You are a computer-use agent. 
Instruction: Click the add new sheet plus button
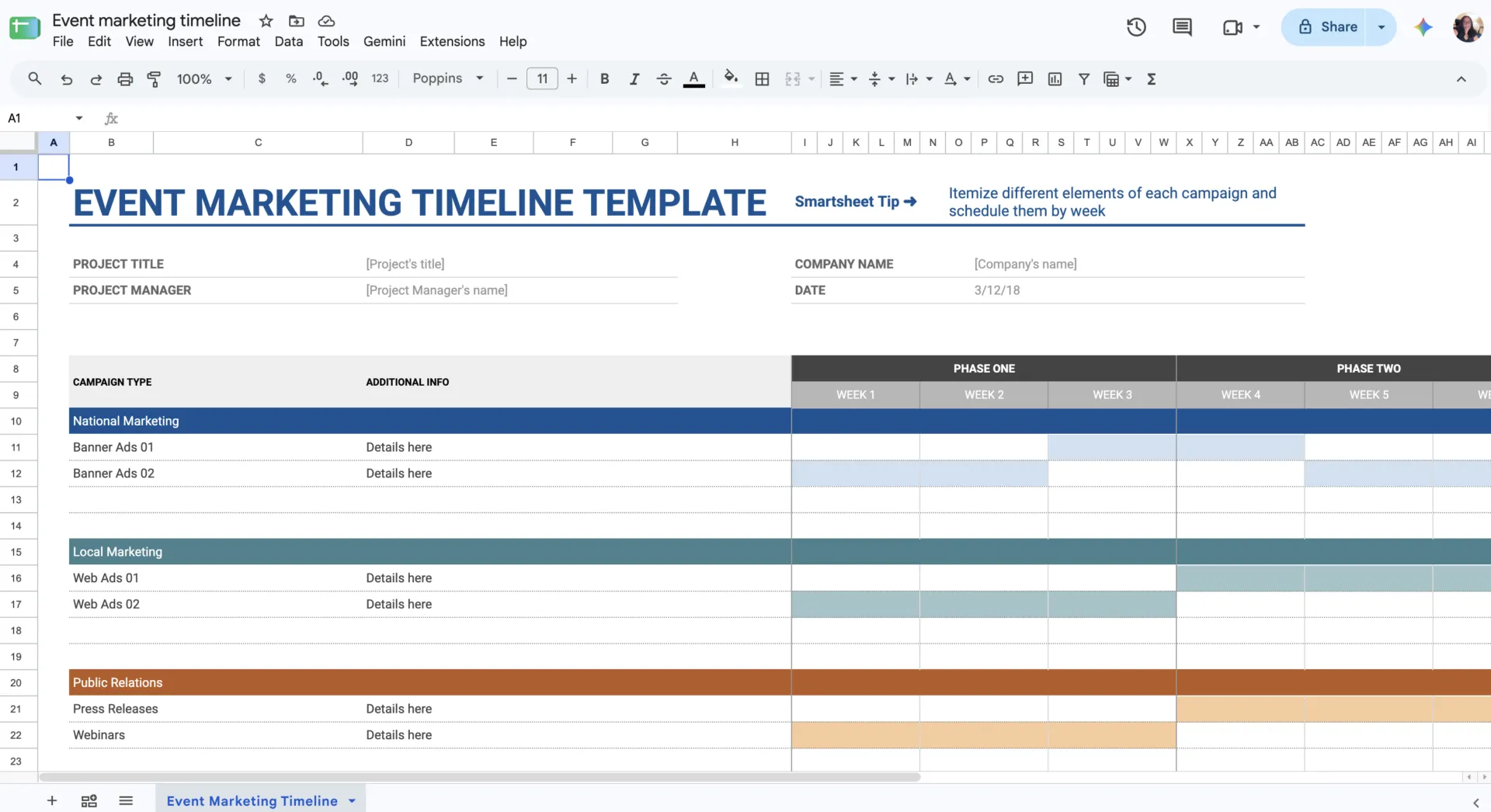point(52,801)
